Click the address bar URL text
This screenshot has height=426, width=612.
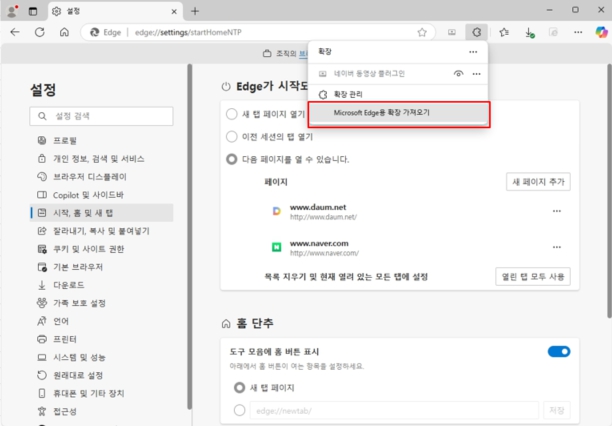(x=188, y=32)
